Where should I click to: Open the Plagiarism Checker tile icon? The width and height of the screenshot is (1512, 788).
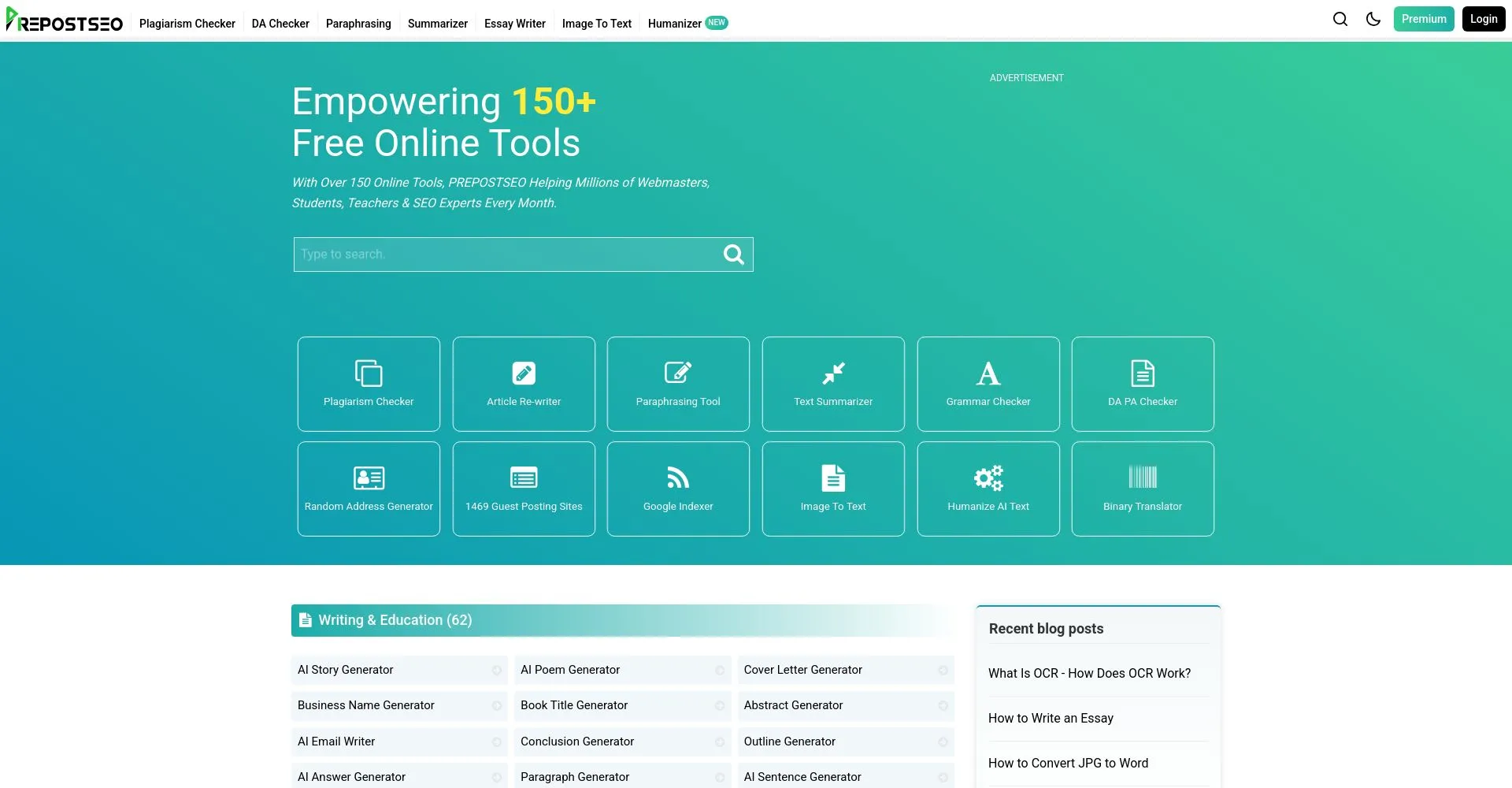pos(369,373)
